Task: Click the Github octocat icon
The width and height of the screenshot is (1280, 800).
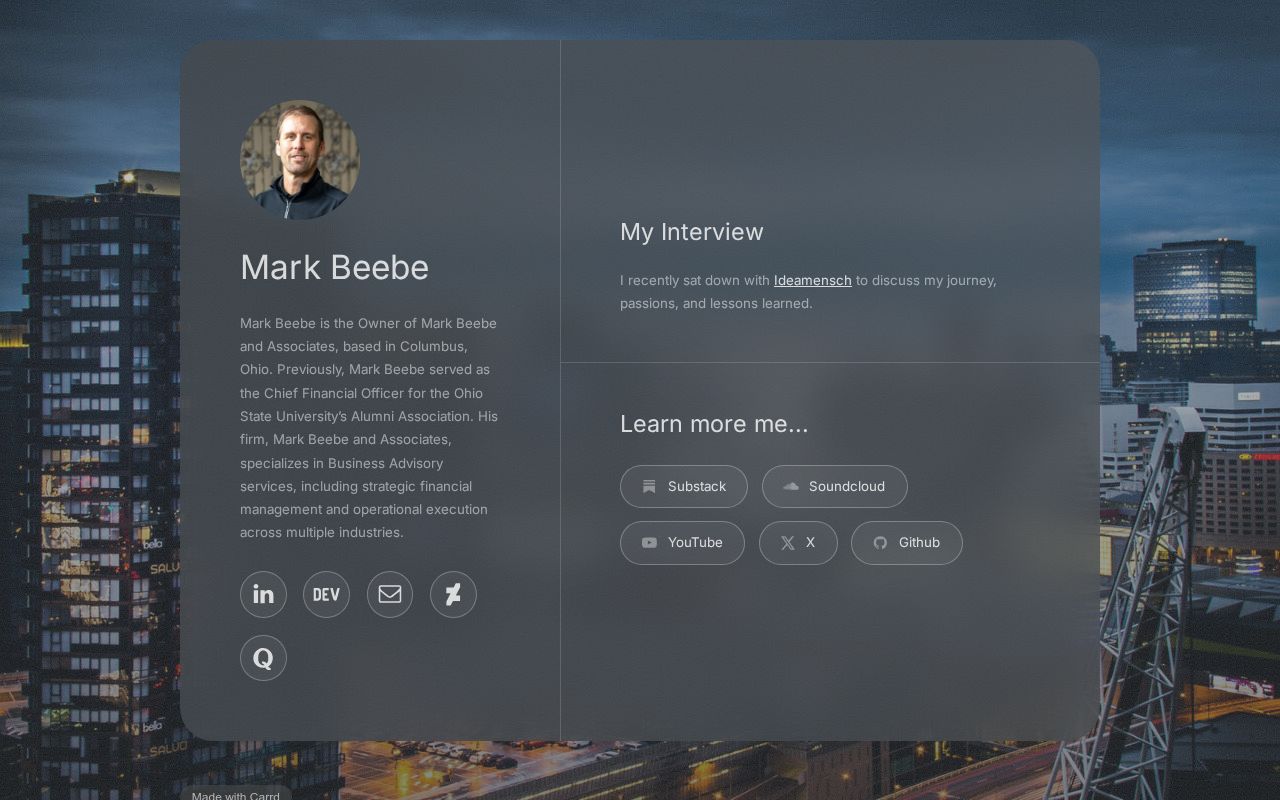Action: pyautogui.click(x=880, y=543)
